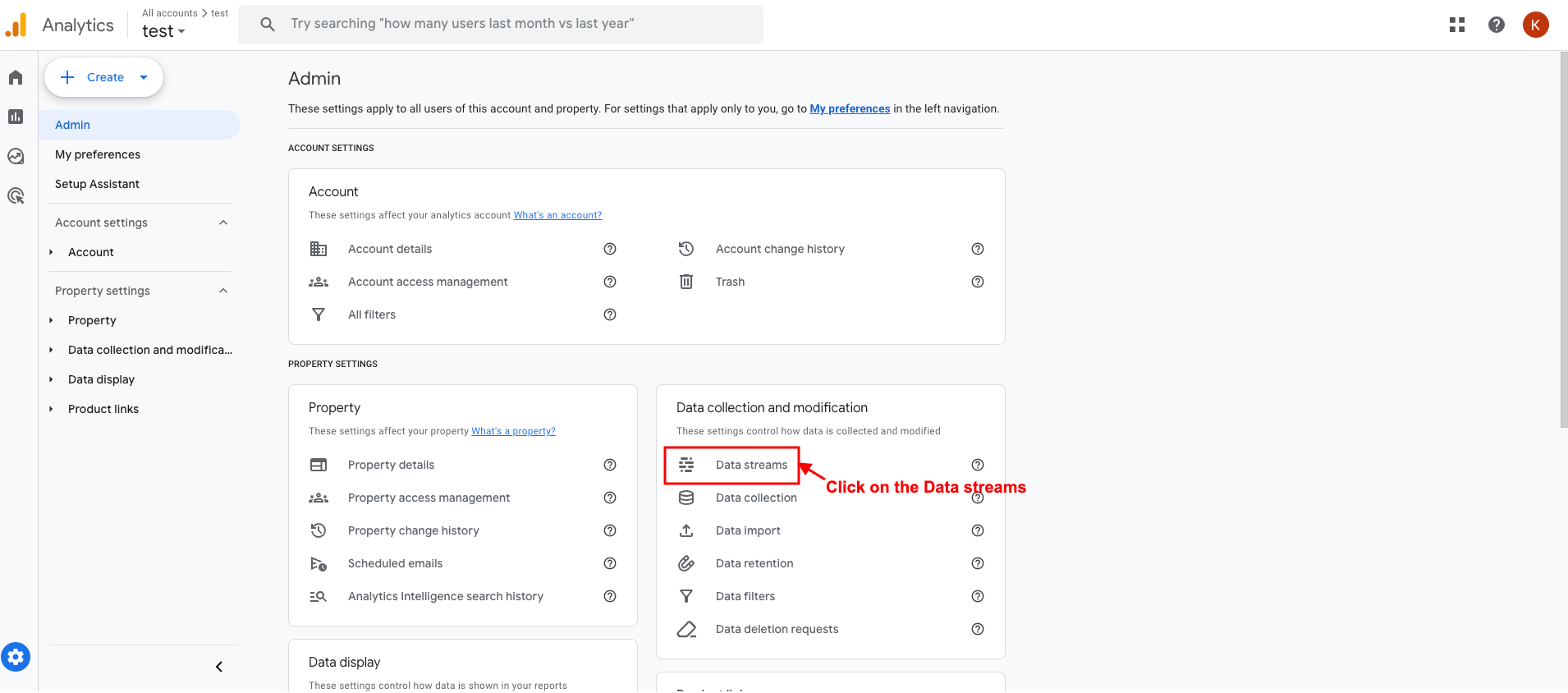Click the What's an account? link
The height and width of the screenshot is (693, 1568).
[557, 215]
